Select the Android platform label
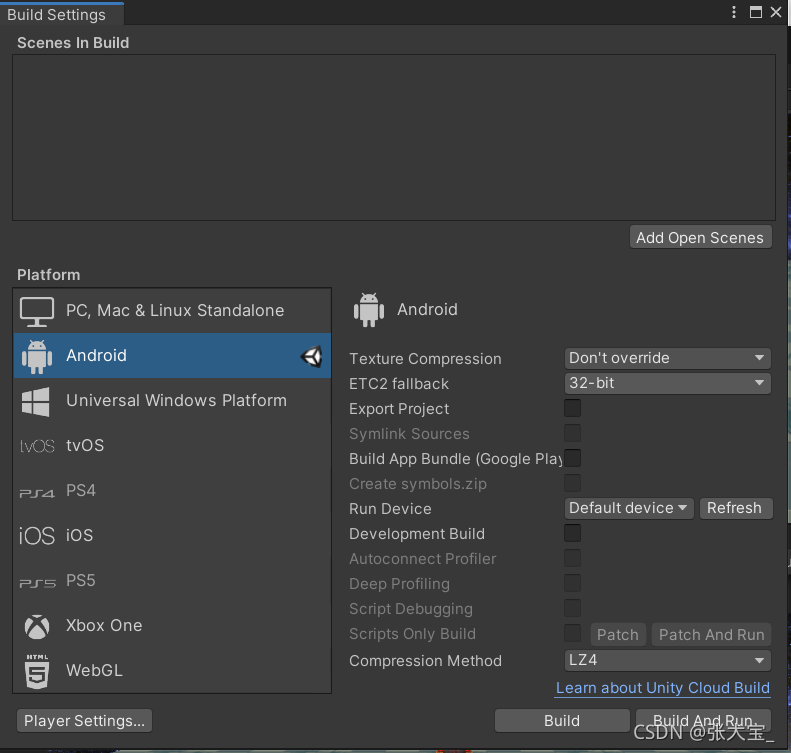The width and height of the screenshot is (791, 753). pyautogui.click(x=96, y=356)
